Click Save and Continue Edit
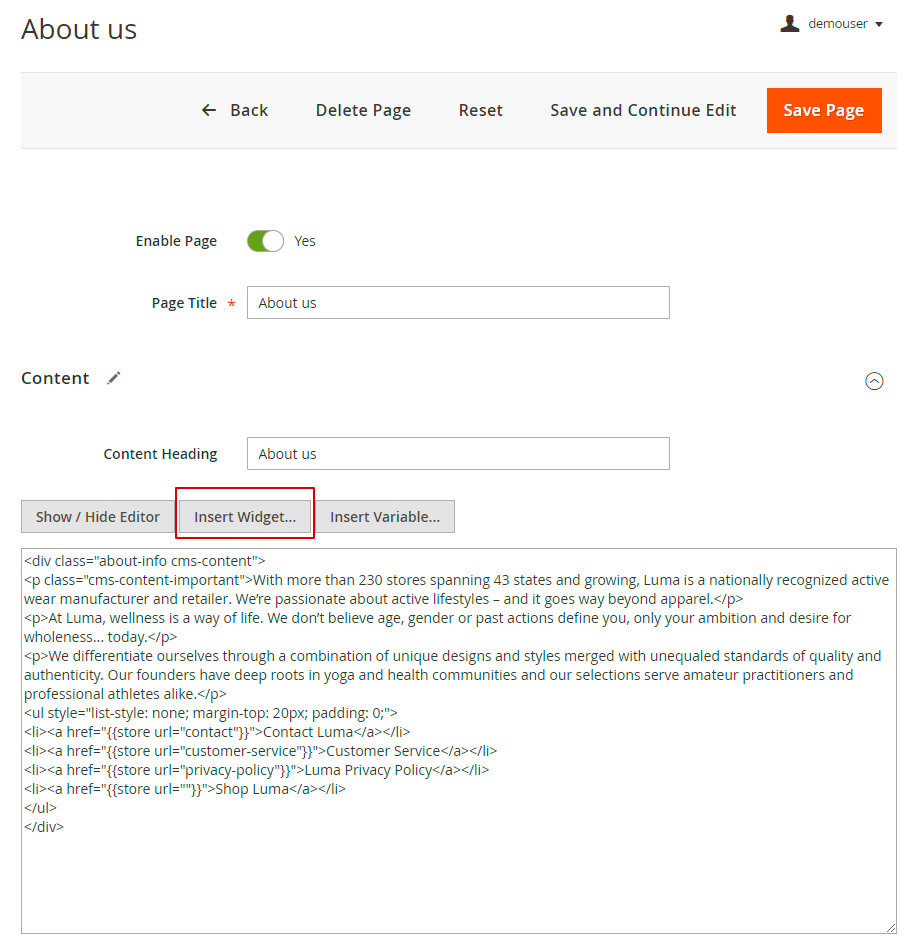Image resolution: width=908 pixels, height=950 pixels. click(643, 110)
